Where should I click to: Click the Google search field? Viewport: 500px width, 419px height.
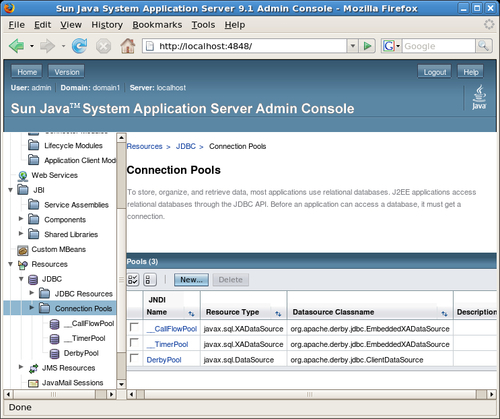point(438,46)
